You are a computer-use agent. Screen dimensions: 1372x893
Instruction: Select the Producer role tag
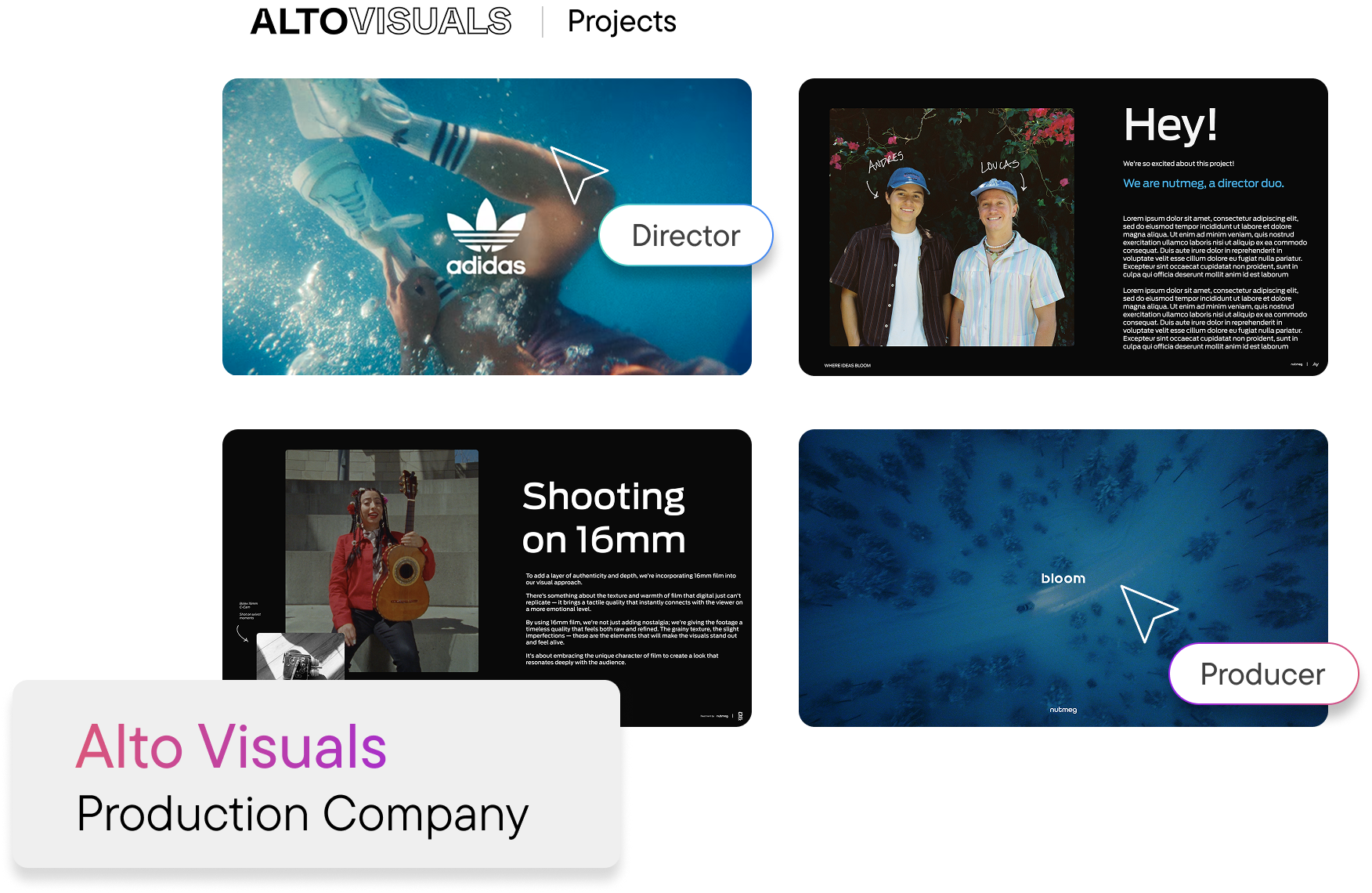(1263, 674)
